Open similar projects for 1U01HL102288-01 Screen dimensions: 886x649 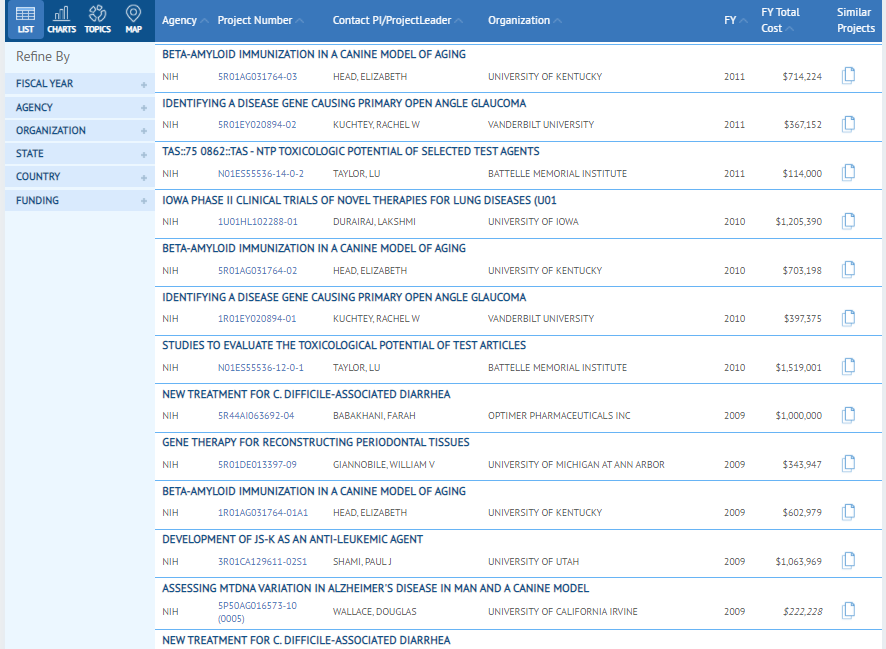click(x=848, y=221)
